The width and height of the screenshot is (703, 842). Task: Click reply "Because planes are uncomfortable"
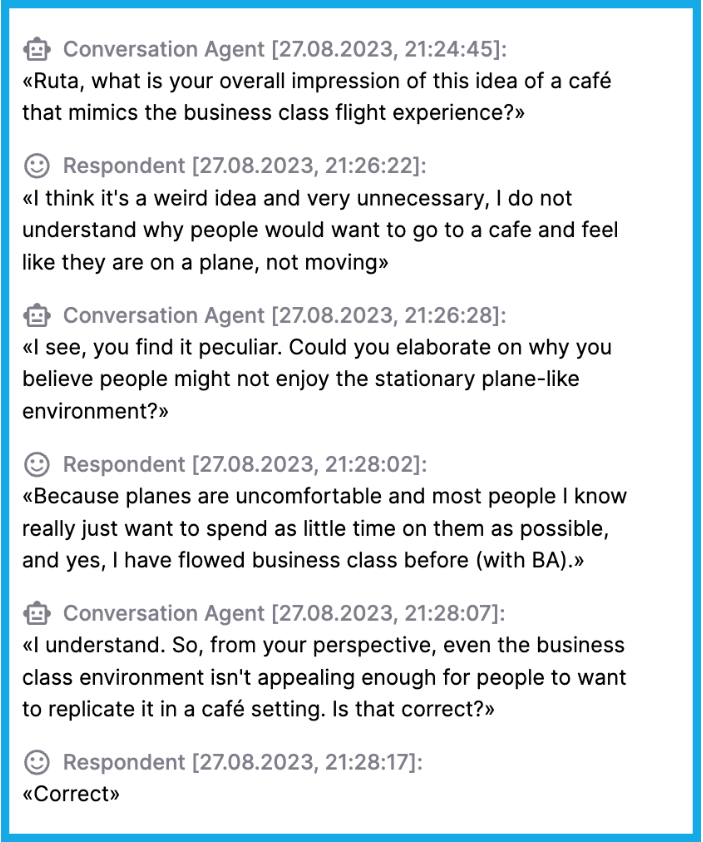(324, 528)
